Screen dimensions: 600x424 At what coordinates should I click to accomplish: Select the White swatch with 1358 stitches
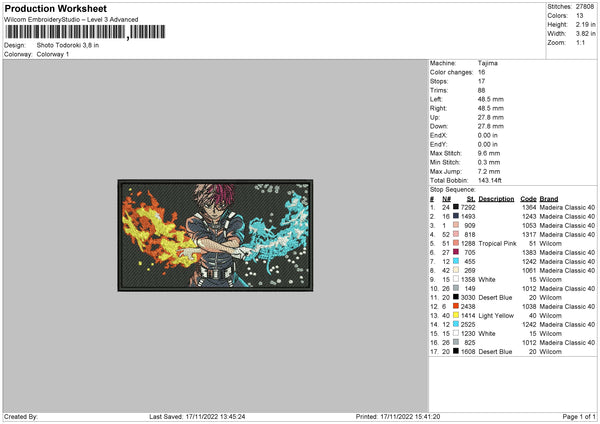click(456, 279)
